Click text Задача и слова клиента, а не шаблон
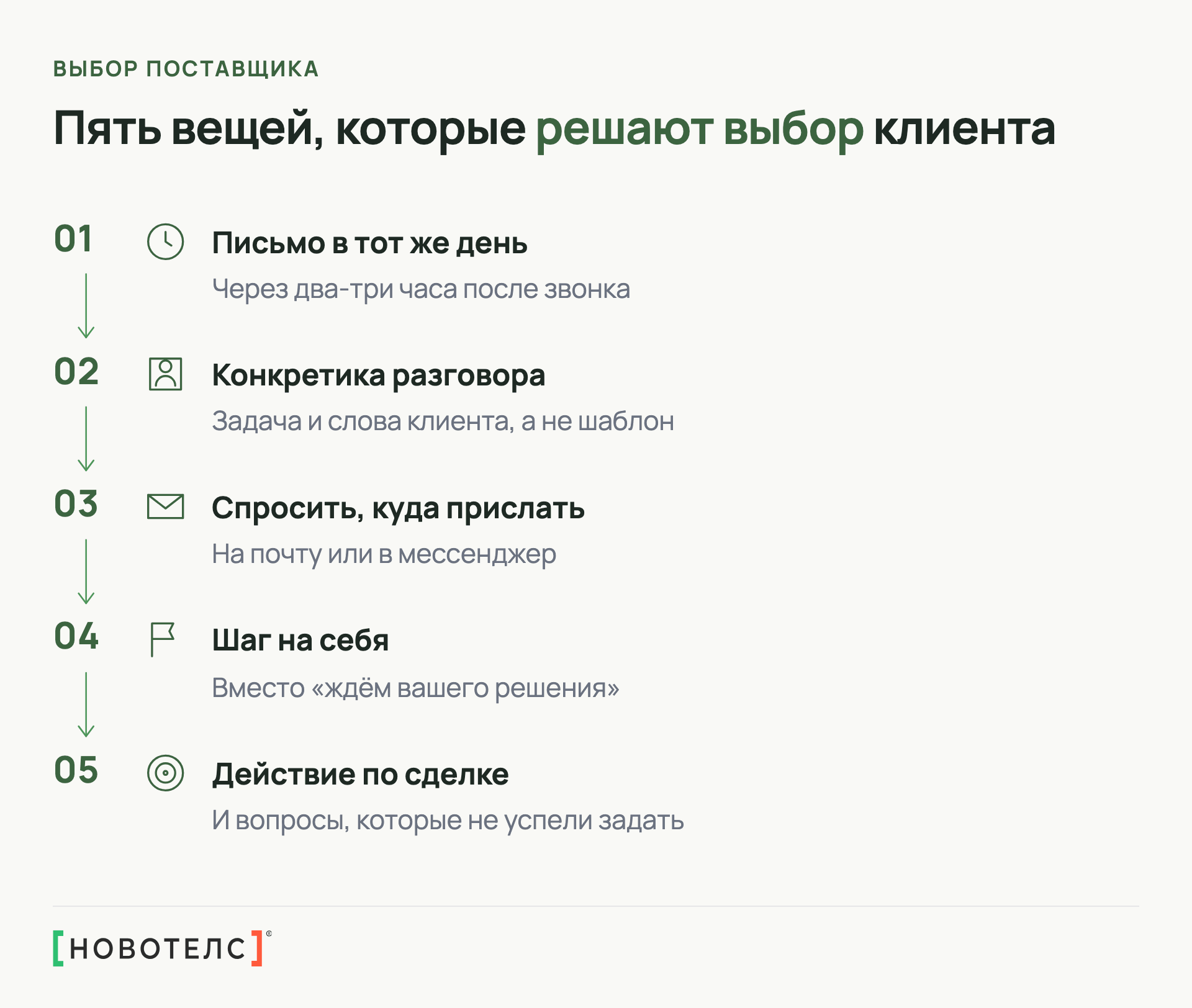The width and height of the screenshot is (1192, 1008). (x=443, y=421)
